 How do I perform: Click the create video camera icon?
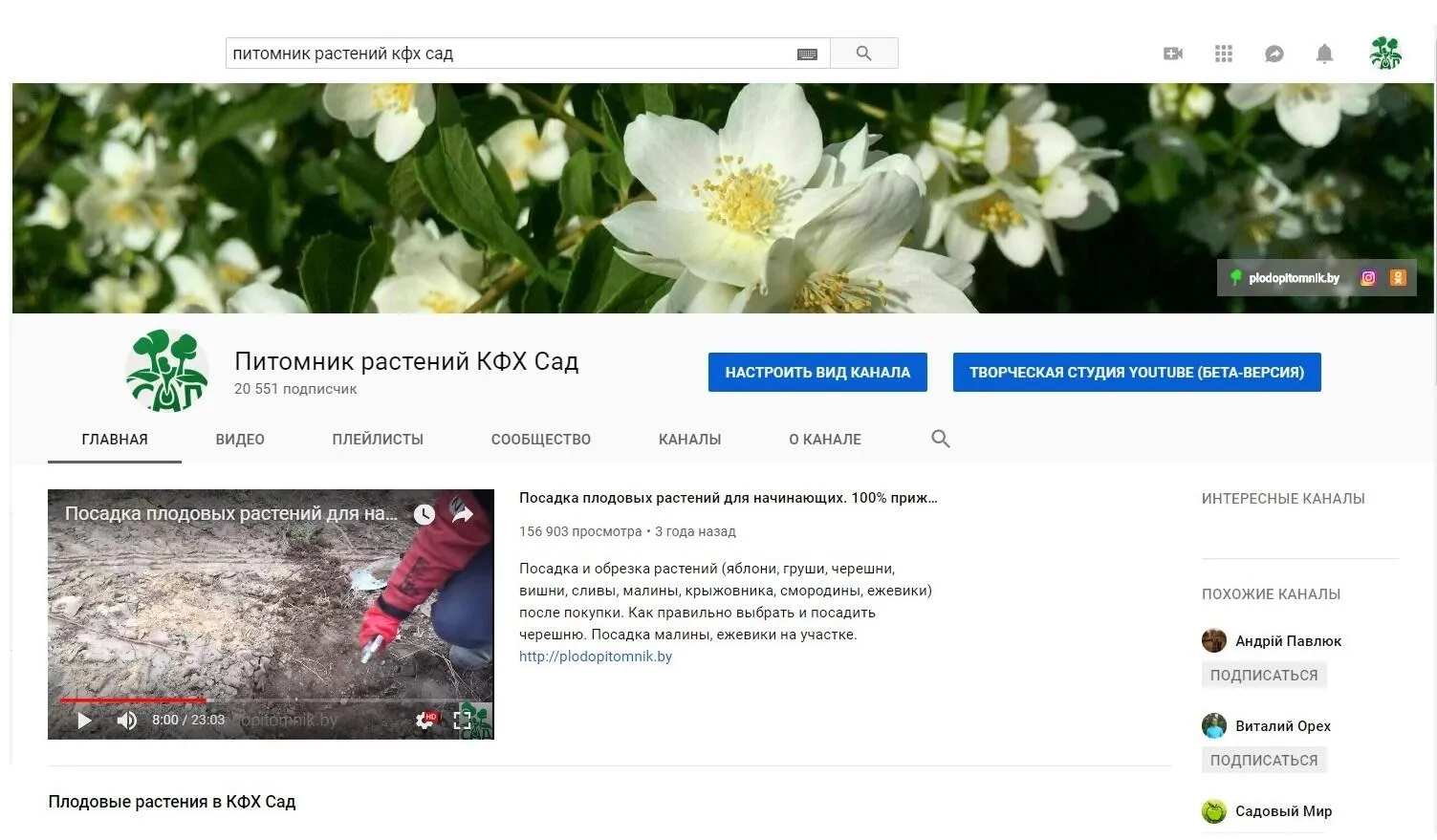[1172, 54]
